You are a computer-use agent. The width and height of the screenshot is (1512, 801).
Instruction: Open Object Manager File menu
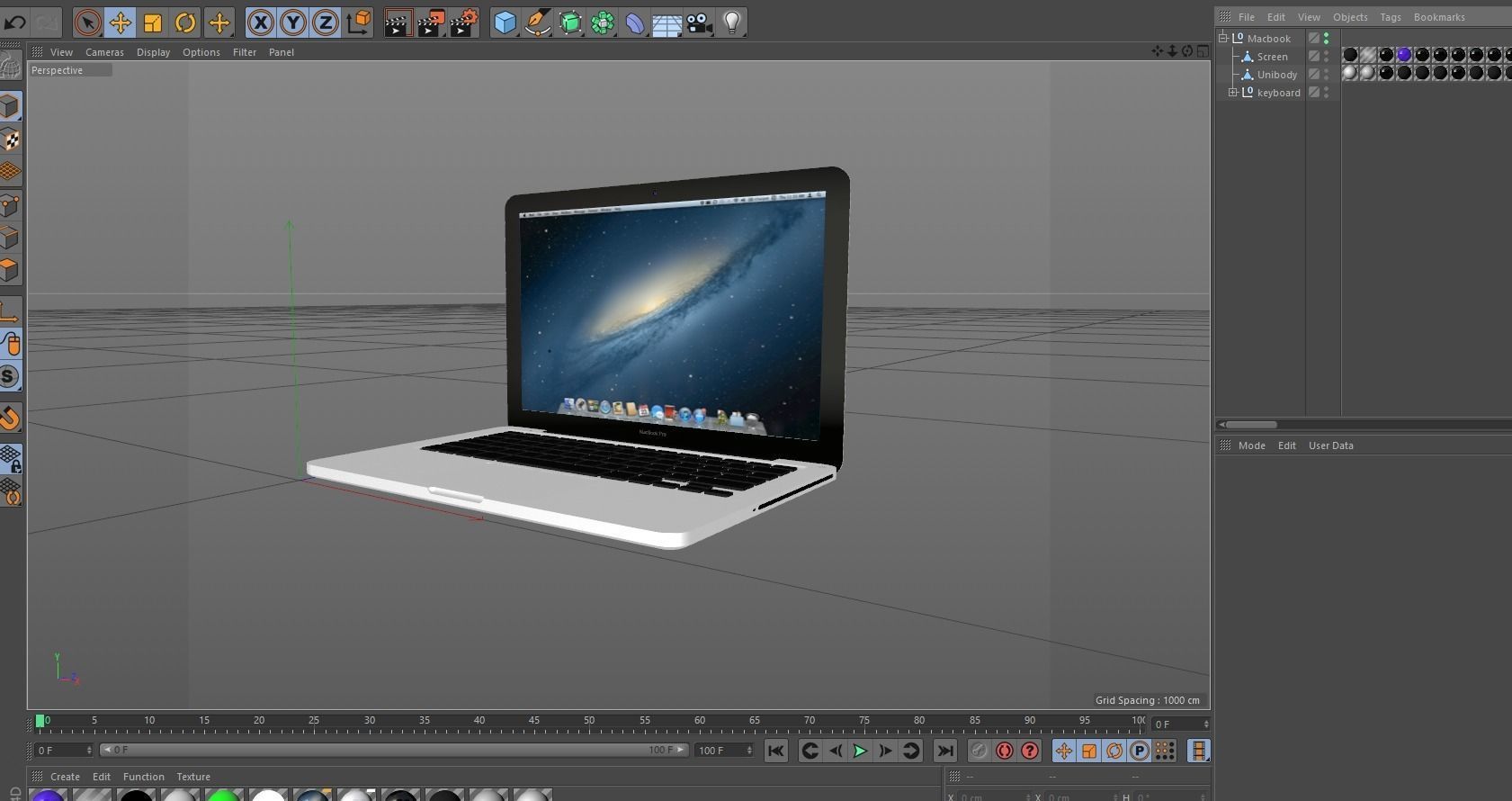coord(1247,17)
